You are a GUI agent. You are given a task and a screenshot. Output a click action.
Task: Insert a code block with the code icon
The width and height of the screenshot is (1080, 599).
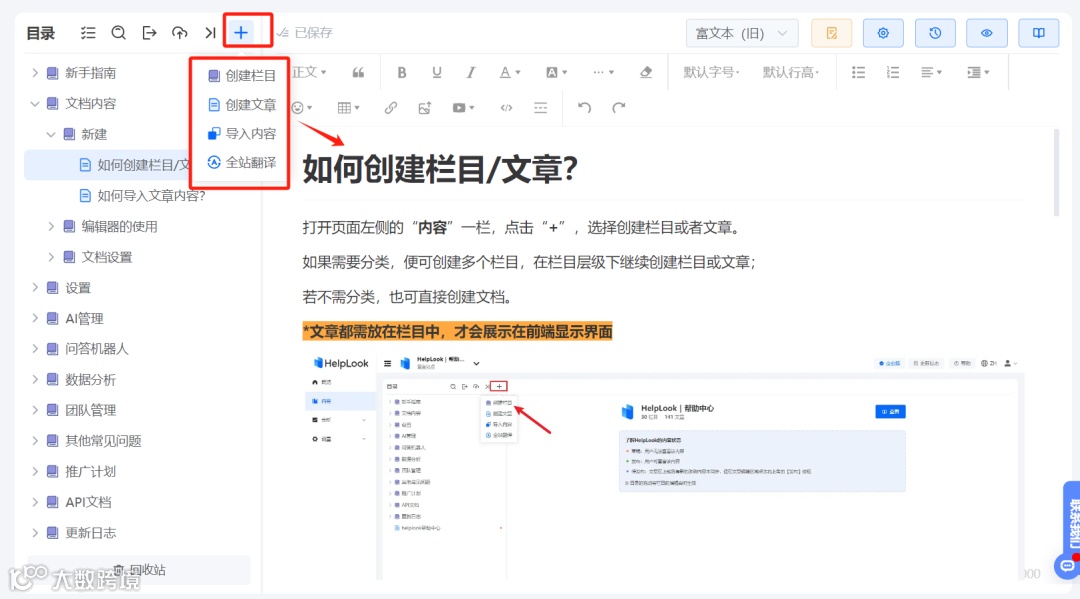coord(507,107)
